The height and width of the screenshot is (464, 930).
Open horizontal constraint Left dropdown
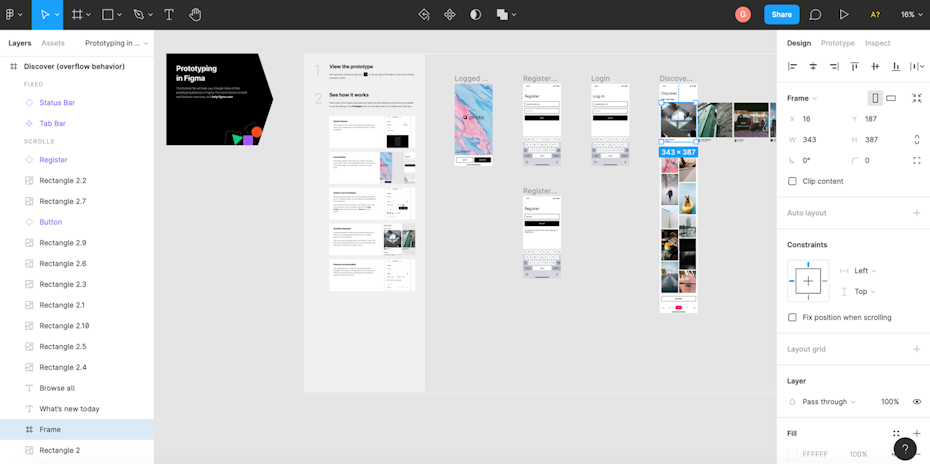(x=865, y=271)
